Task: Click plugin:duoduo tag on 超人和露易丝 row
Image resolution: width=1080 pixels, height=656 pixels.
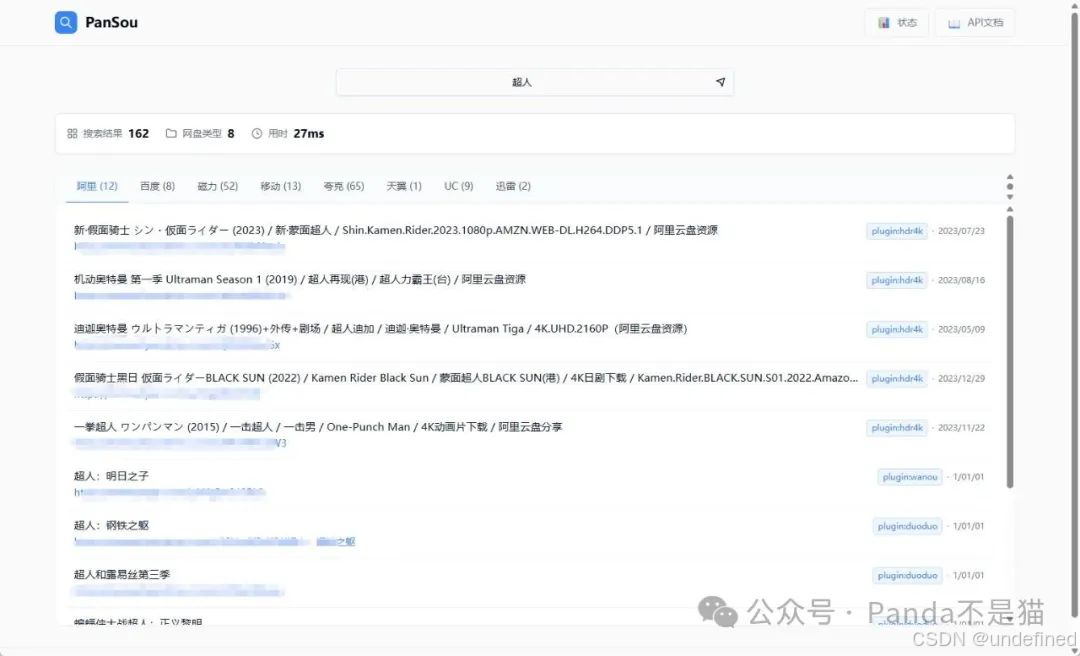Action: [x=907, y=575]
